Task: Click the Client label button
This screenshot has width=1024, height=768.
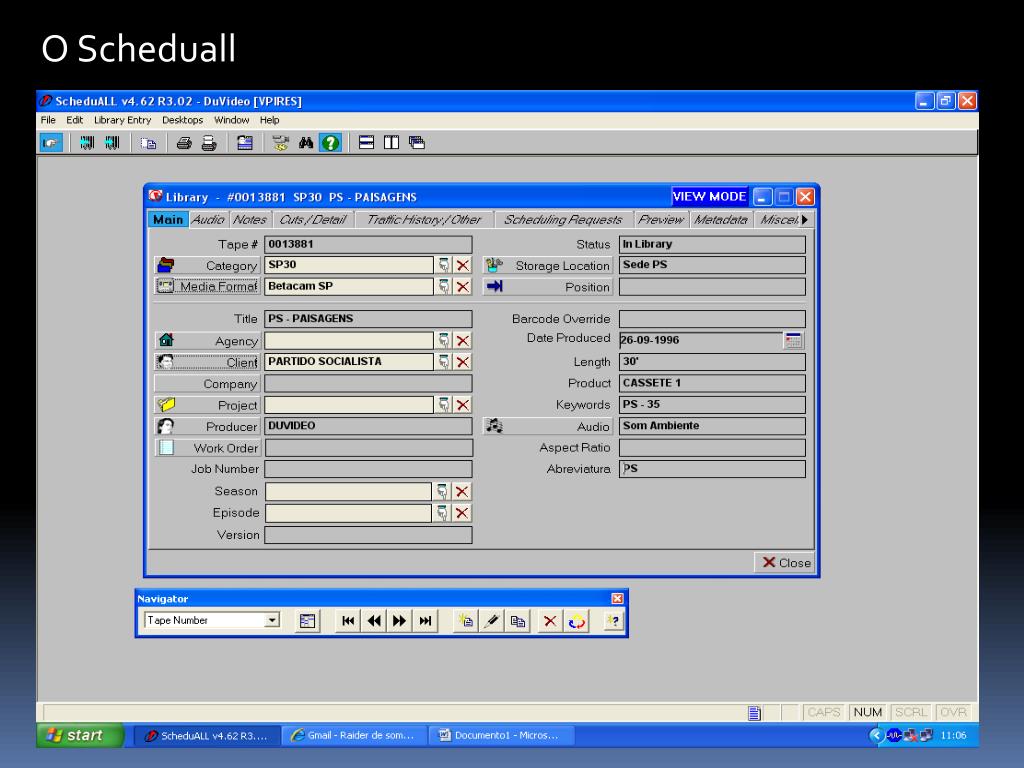Action: (x=207, y=362)
